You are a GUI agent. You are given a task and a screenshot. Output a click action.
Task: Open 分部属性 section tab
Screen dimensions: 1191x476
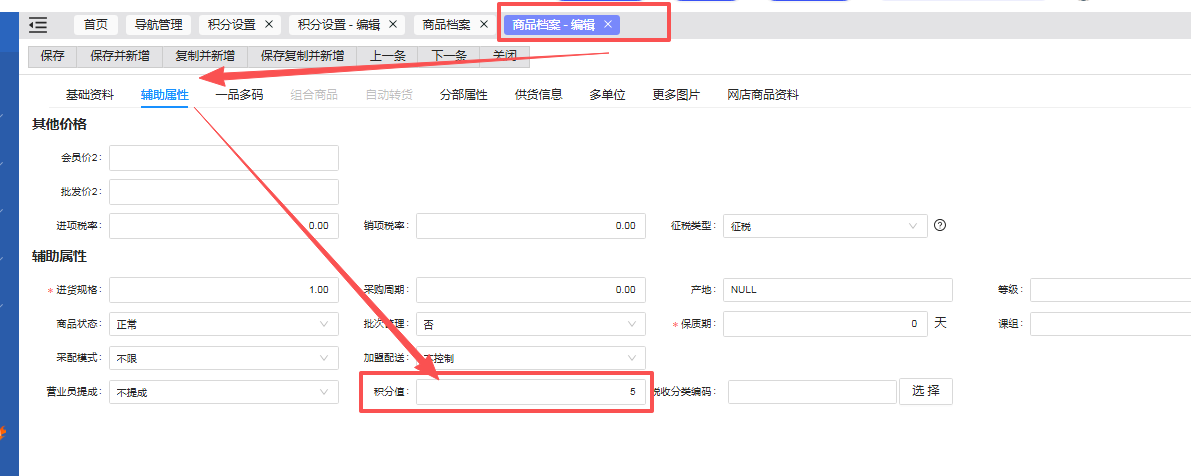coord(463,95)
